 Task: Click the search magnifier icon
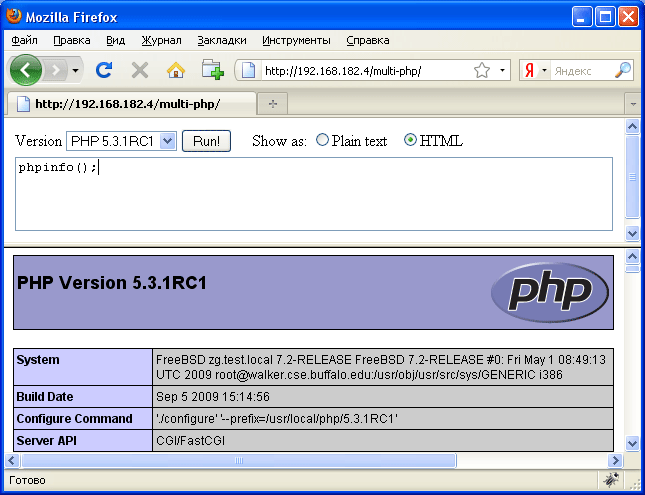point(622,70)
